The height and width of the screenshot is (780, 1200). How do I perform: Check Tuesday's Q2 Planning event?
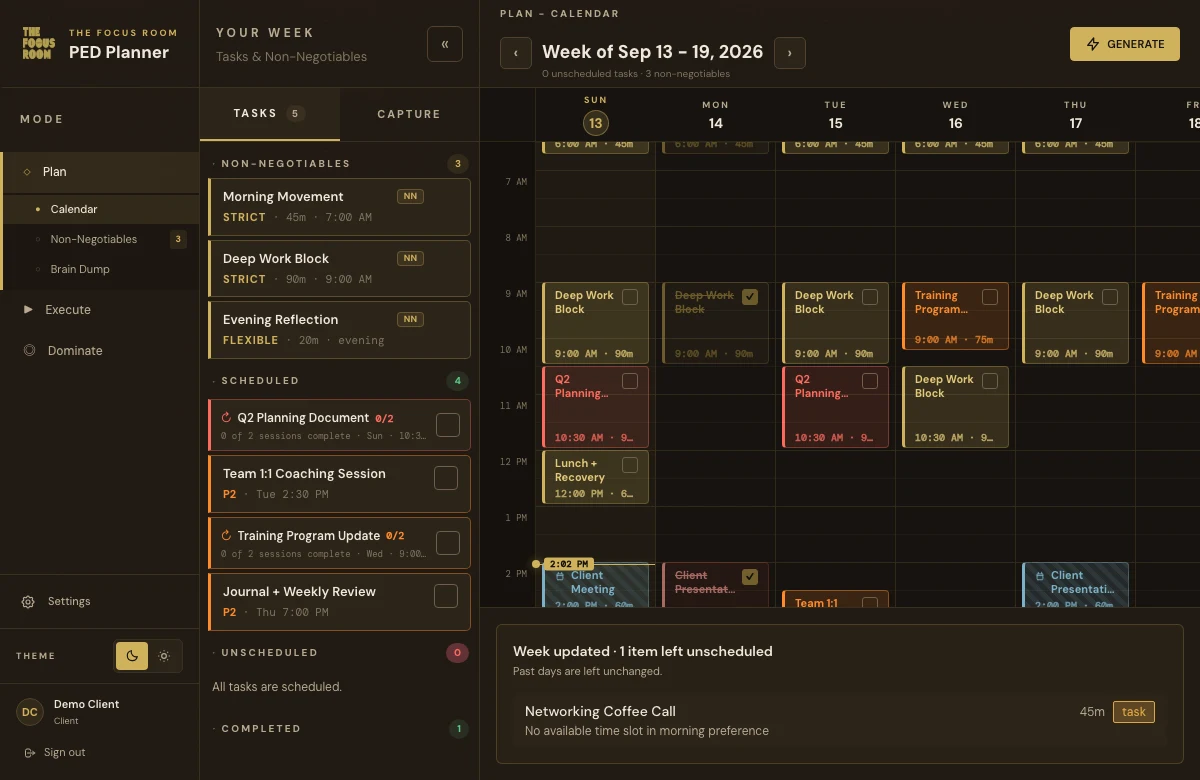point(870,381)
